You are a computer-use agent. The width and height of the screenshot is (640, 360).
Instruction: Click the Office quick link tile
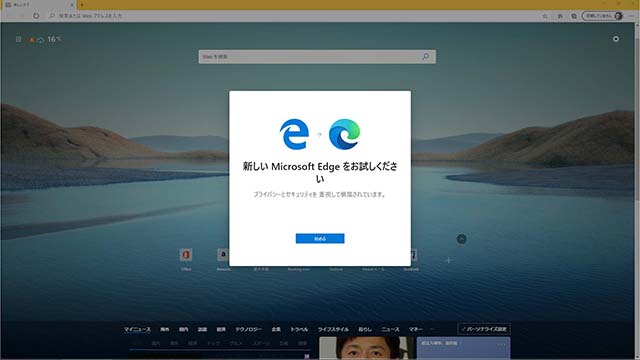click(186, 259)
